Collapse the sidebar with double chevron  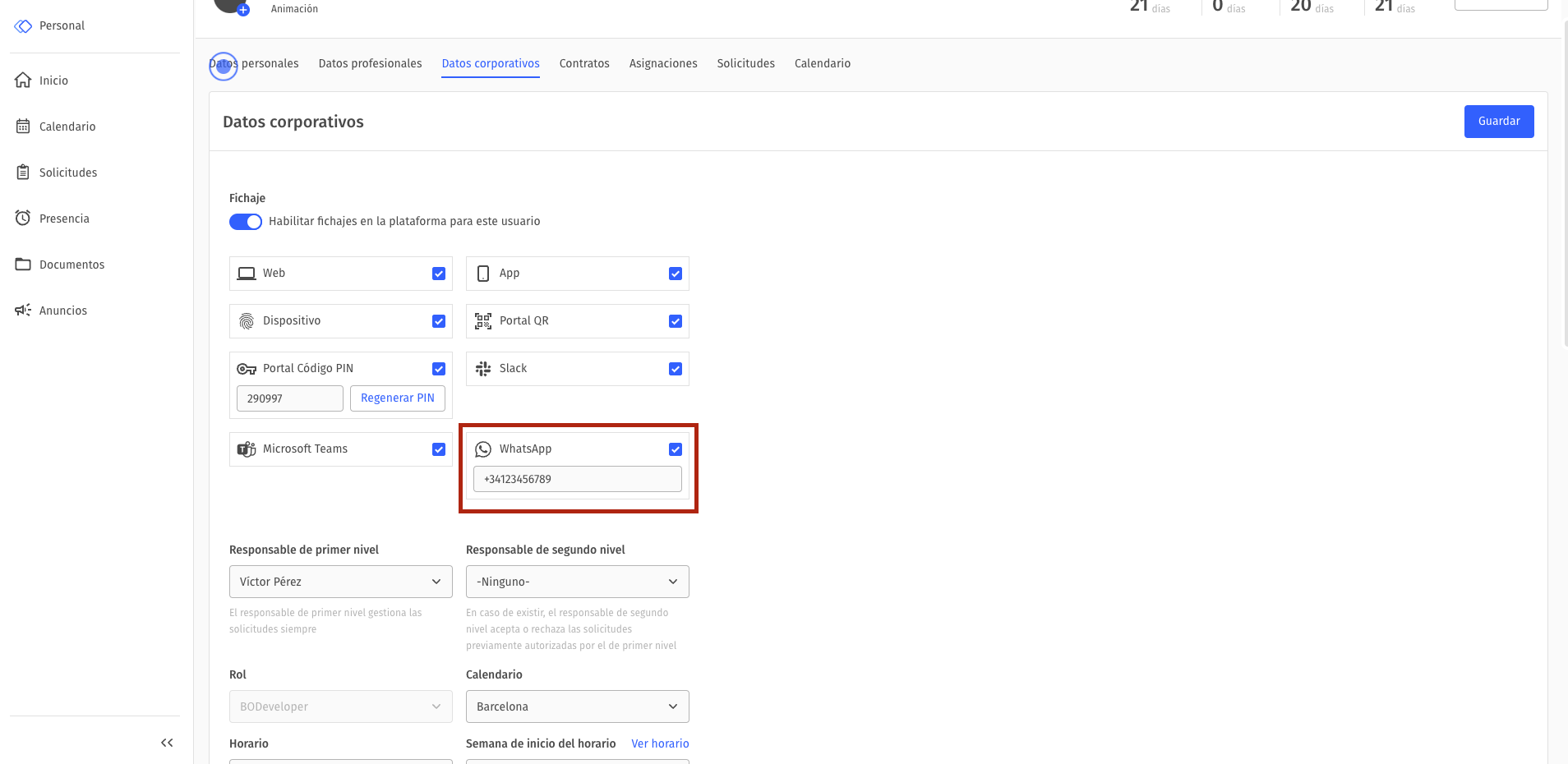167,743
